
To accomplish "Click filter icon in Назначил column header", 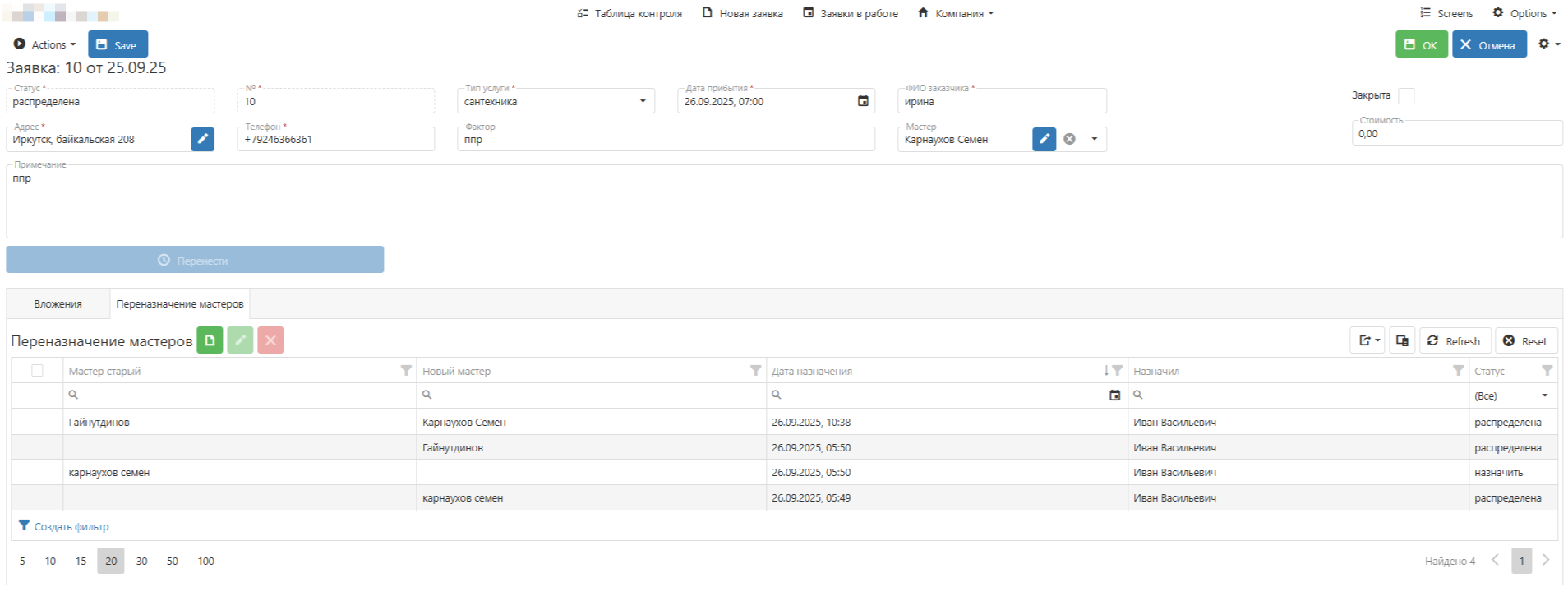I will (1458, 371).
